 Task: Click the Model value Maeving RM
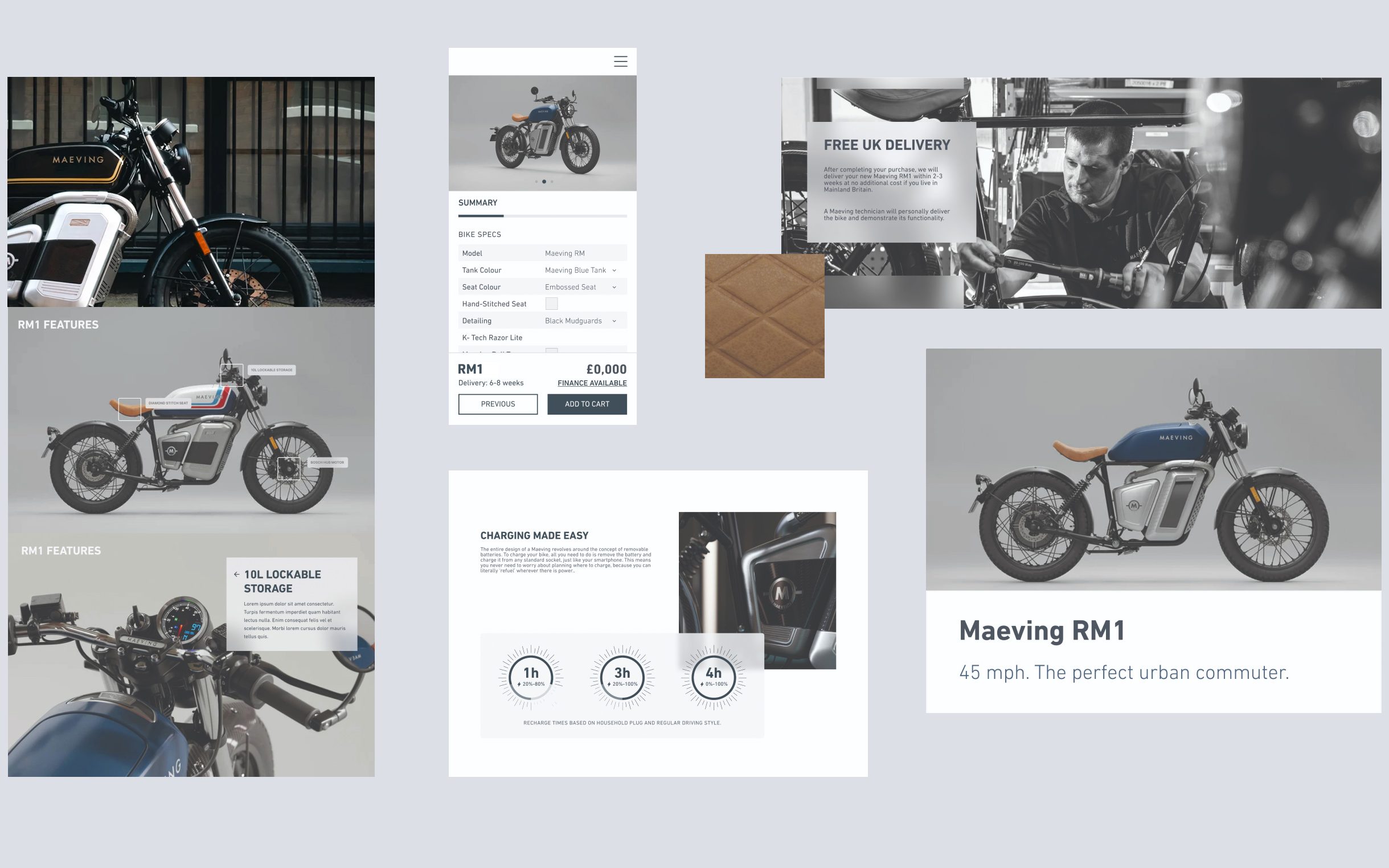565,253
